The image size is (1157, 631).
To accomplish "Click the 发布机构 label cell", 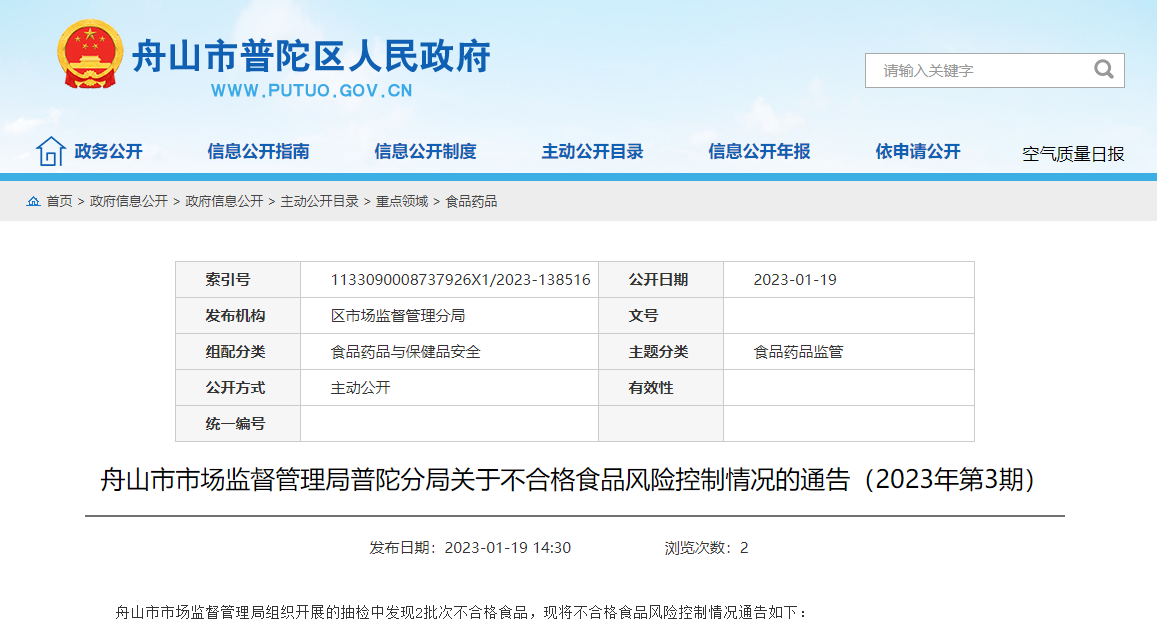I will point(238,316).
